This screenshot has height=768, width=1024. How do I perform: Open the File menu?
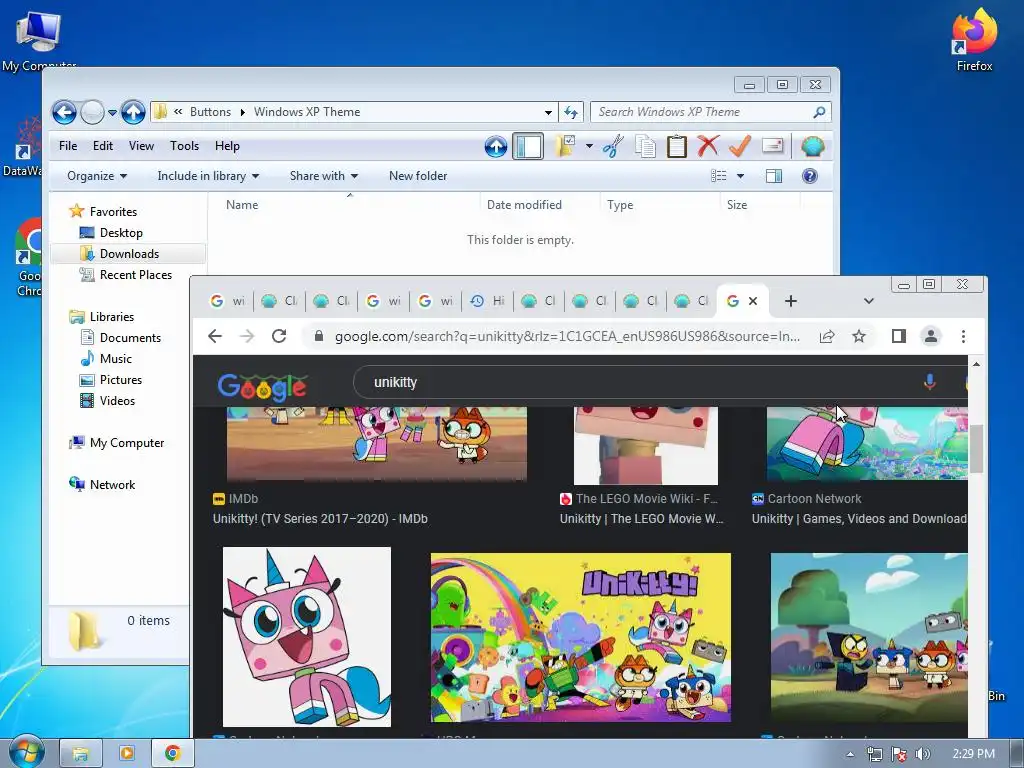tap(68, 146)
